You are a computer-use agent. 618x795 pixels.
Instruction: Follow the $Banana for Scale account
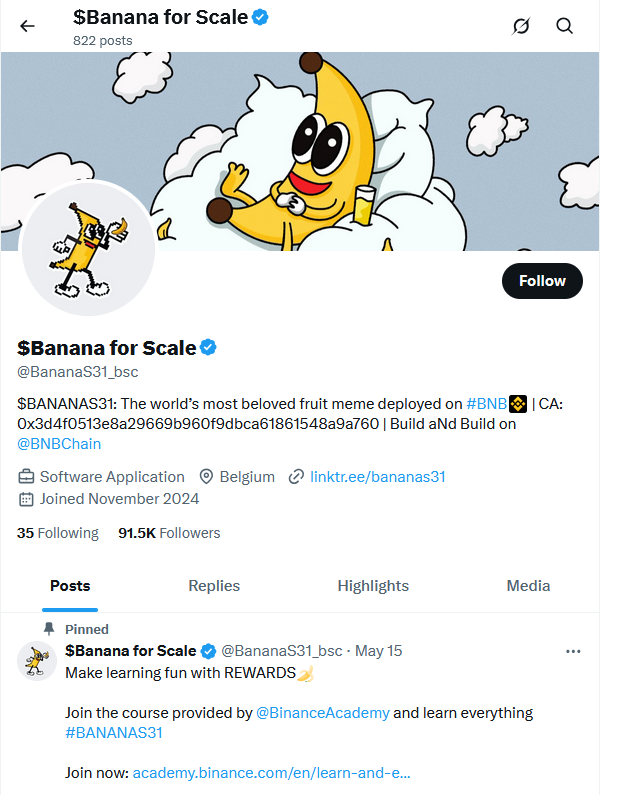click(x=542, y=281)
